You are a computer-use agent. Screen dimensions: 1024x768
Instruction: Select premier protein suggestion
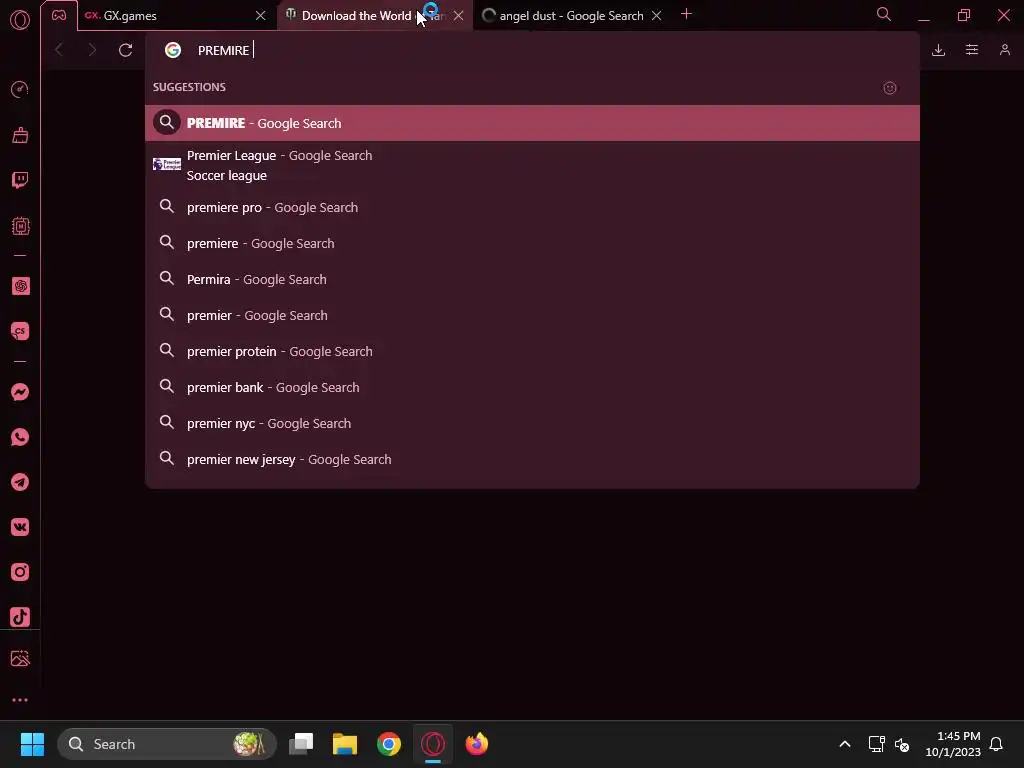[x=532, y=351]
